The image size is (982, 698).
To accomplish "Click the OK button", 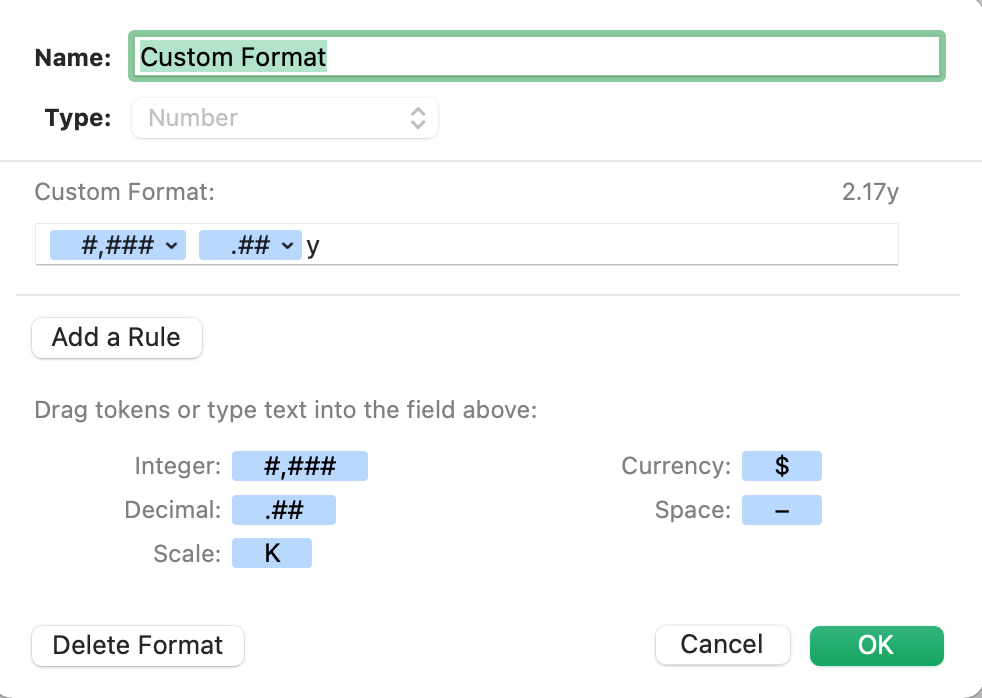I will [x=876, y=645].
